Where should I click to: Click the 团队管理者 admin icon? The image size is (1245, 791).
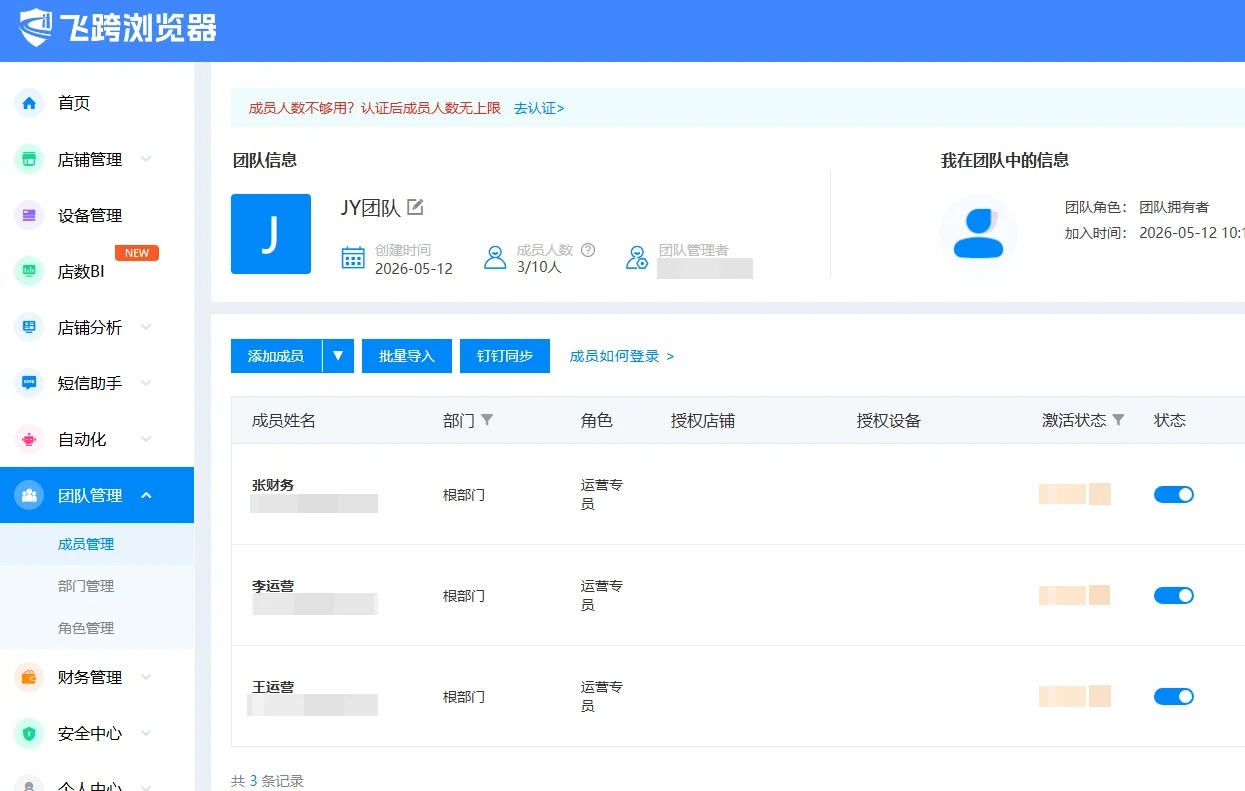click(x=637, y=258)
